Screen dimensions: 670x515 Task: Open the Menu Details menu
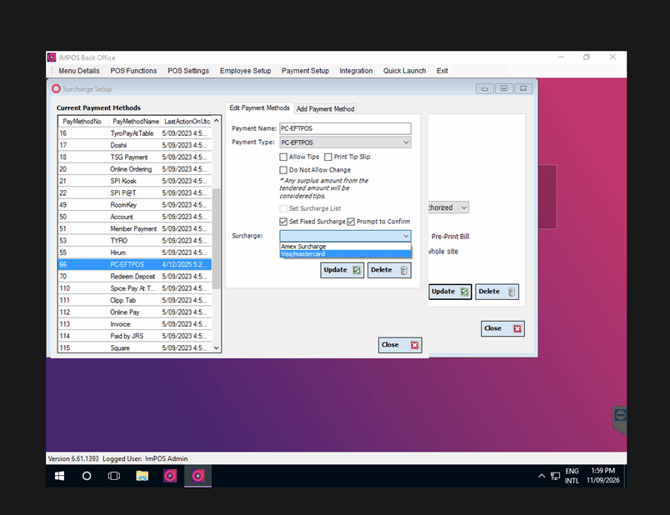click(x=79, y=71)
